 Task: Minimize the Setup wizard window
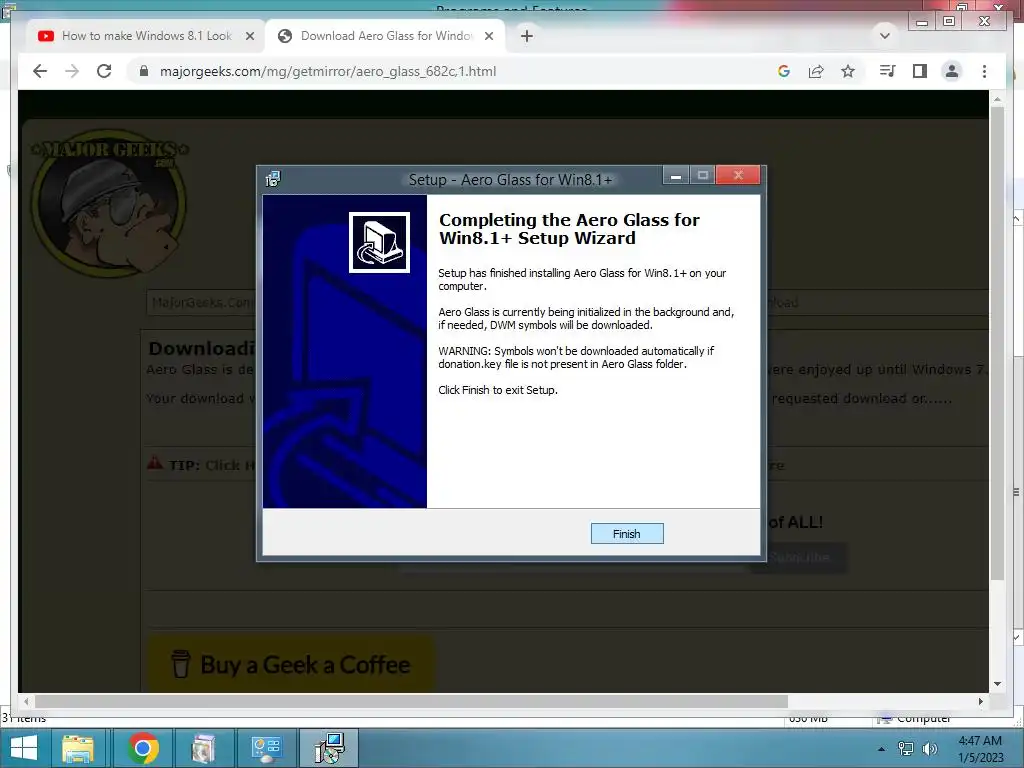[x=676, y=175]
